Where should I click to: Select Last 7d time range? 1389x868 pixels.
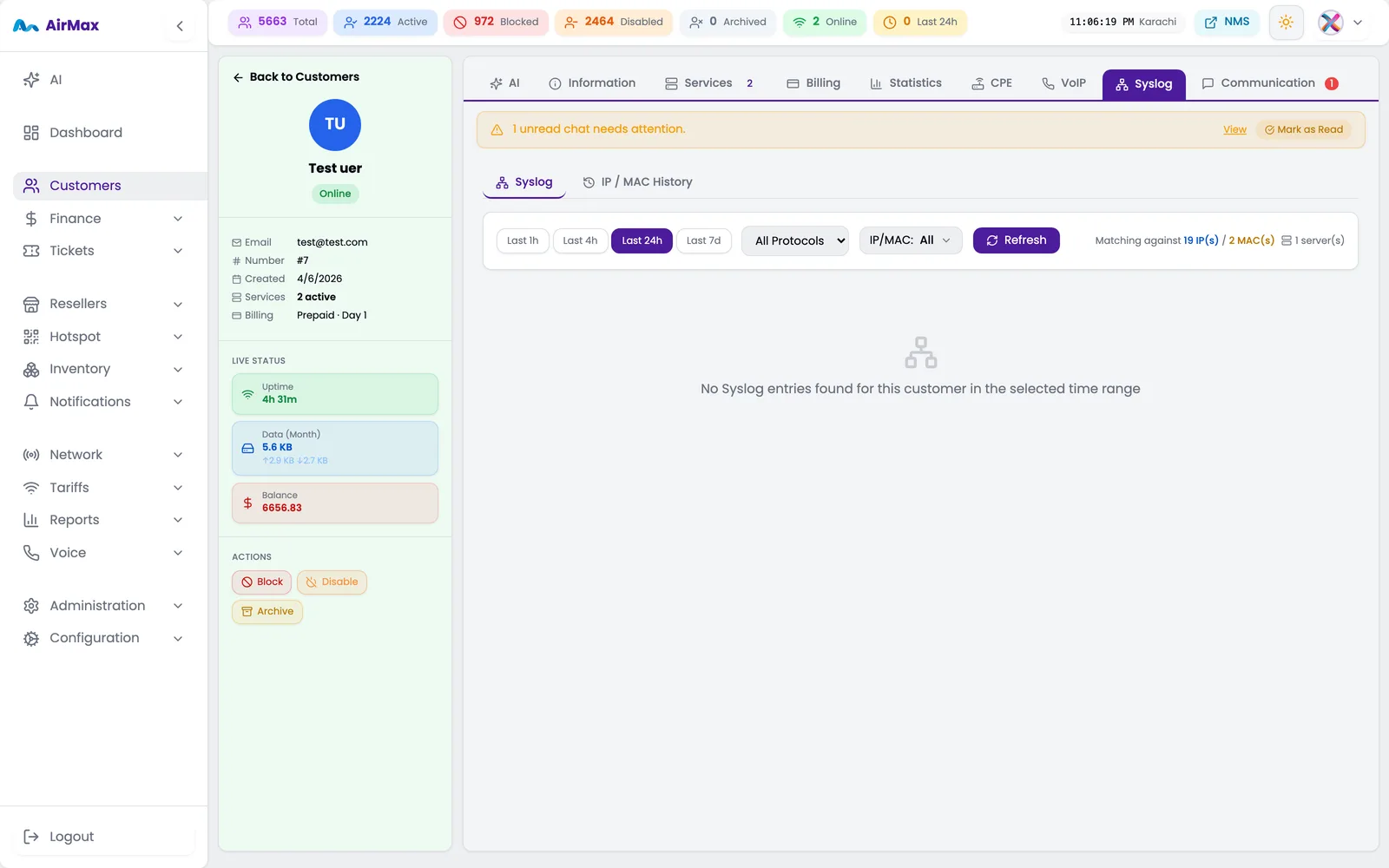(703, 241)
